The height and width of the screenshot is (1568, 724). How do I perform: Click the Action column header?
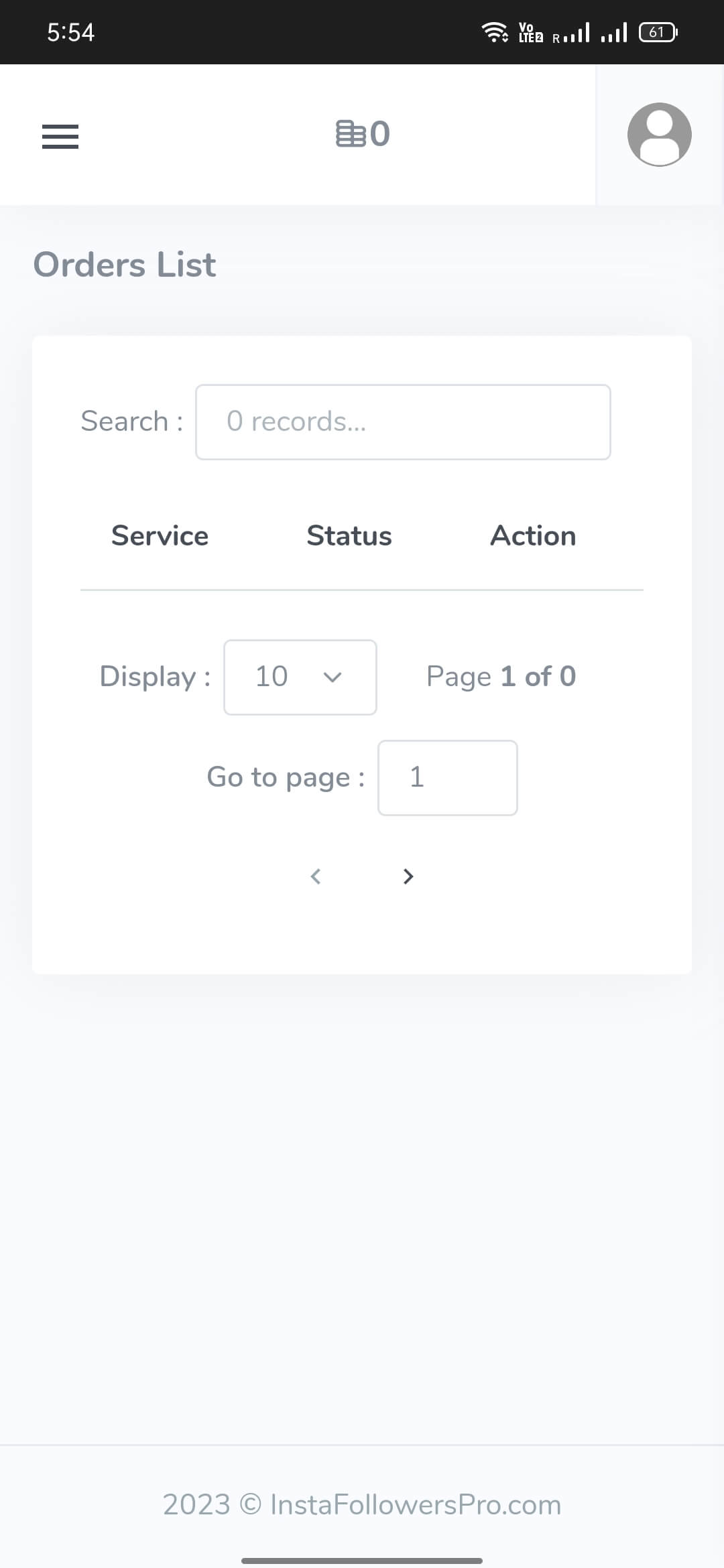[533, 536]
